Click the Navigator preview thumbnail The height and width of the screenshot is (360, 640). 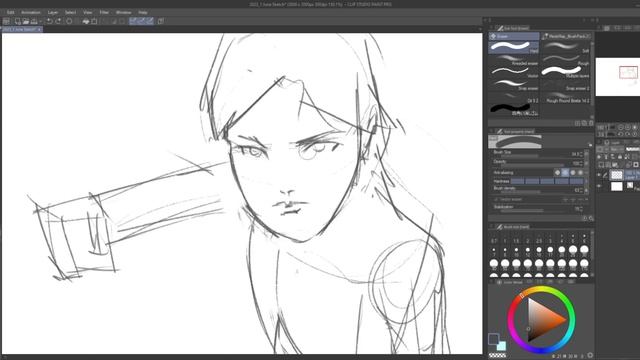tap(618, 77)
